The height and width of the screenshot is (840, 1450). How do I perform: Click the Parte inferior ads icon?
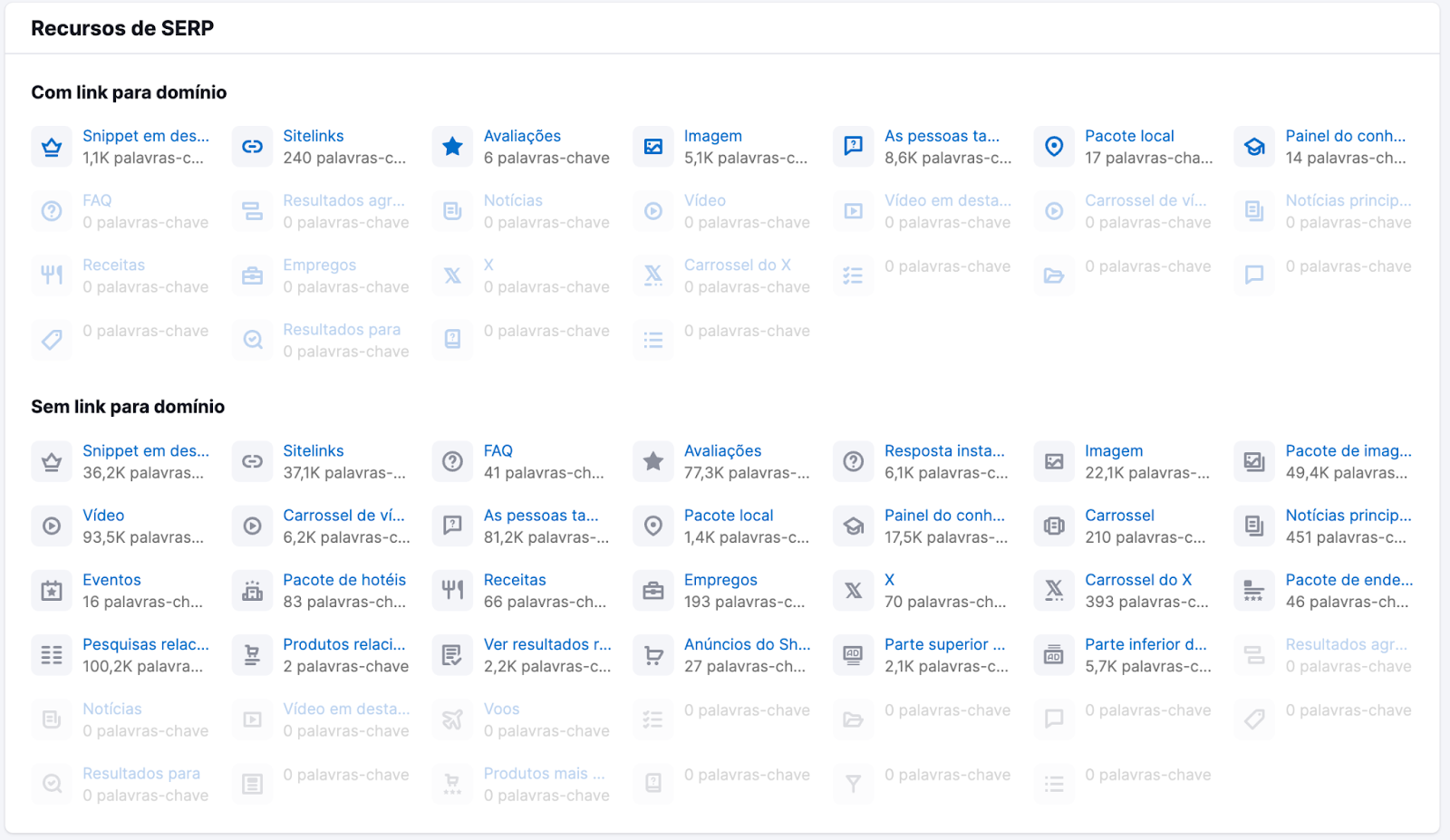(x=1054, y=655)
